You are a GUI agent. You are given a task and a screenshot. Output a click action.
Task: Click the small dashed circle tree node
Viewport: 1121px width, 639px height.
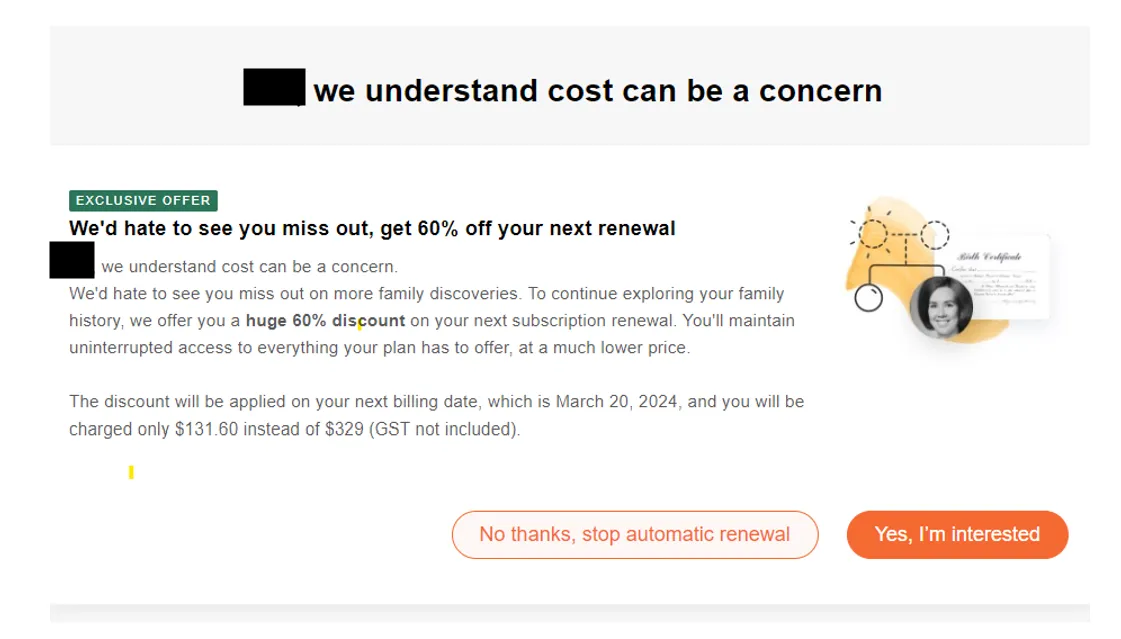click(934, 235)
